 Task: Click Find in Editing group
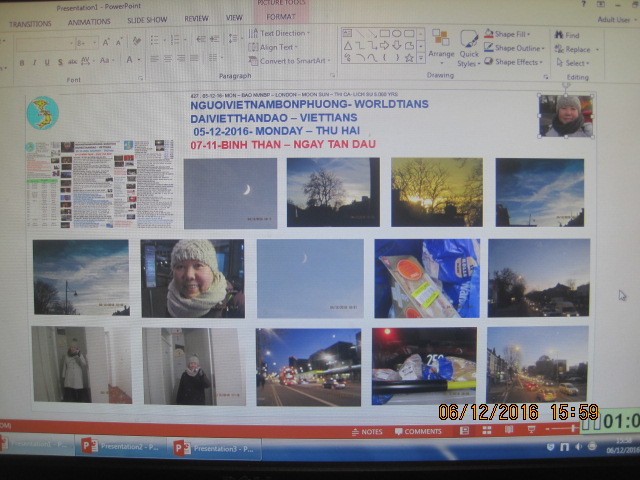coord(567,36)
